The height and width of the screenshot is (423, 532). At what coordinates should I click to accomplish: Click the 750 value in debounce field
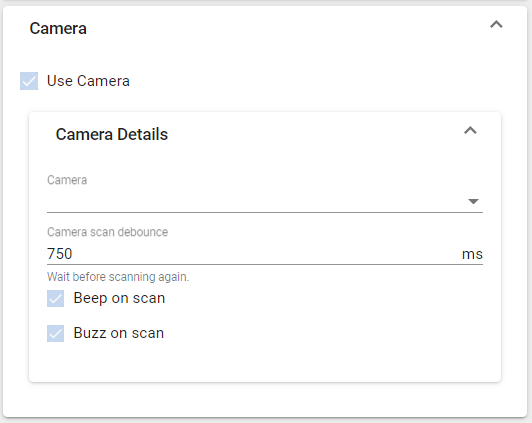[x=60, y=254]
